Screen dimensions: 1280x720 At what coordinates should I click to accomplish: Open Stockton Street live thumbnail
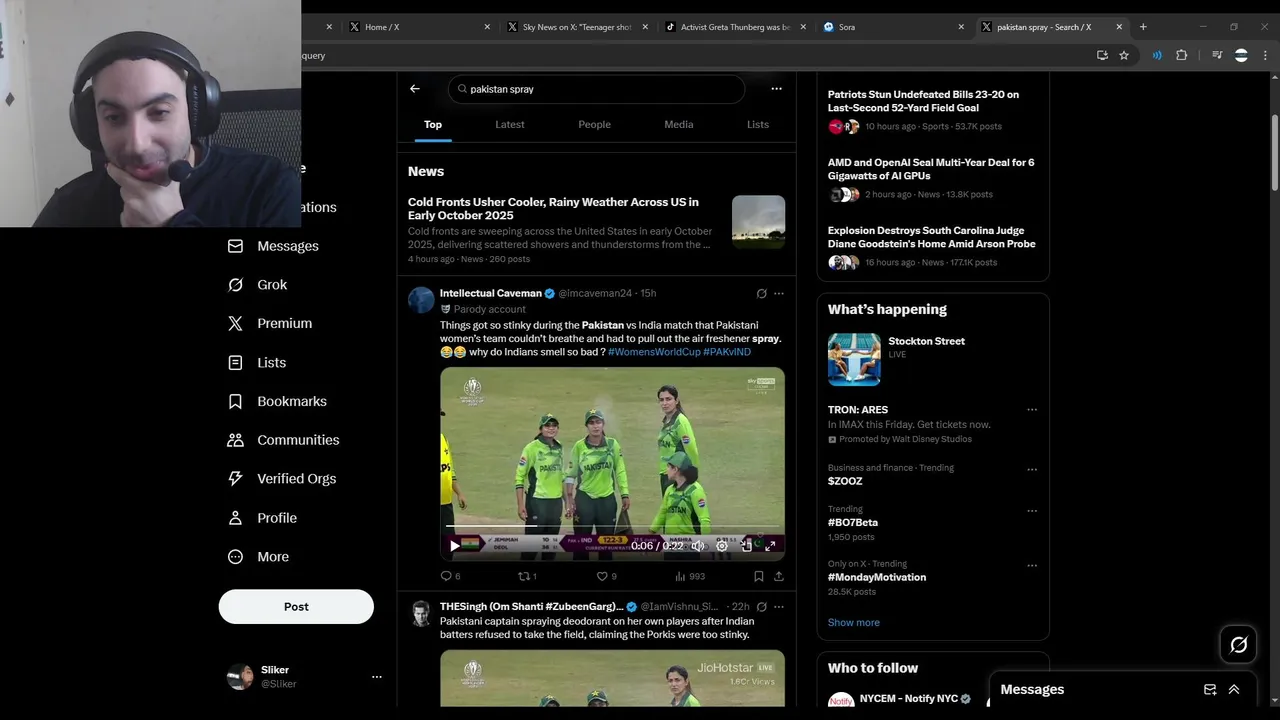click(x=854, y=359)
